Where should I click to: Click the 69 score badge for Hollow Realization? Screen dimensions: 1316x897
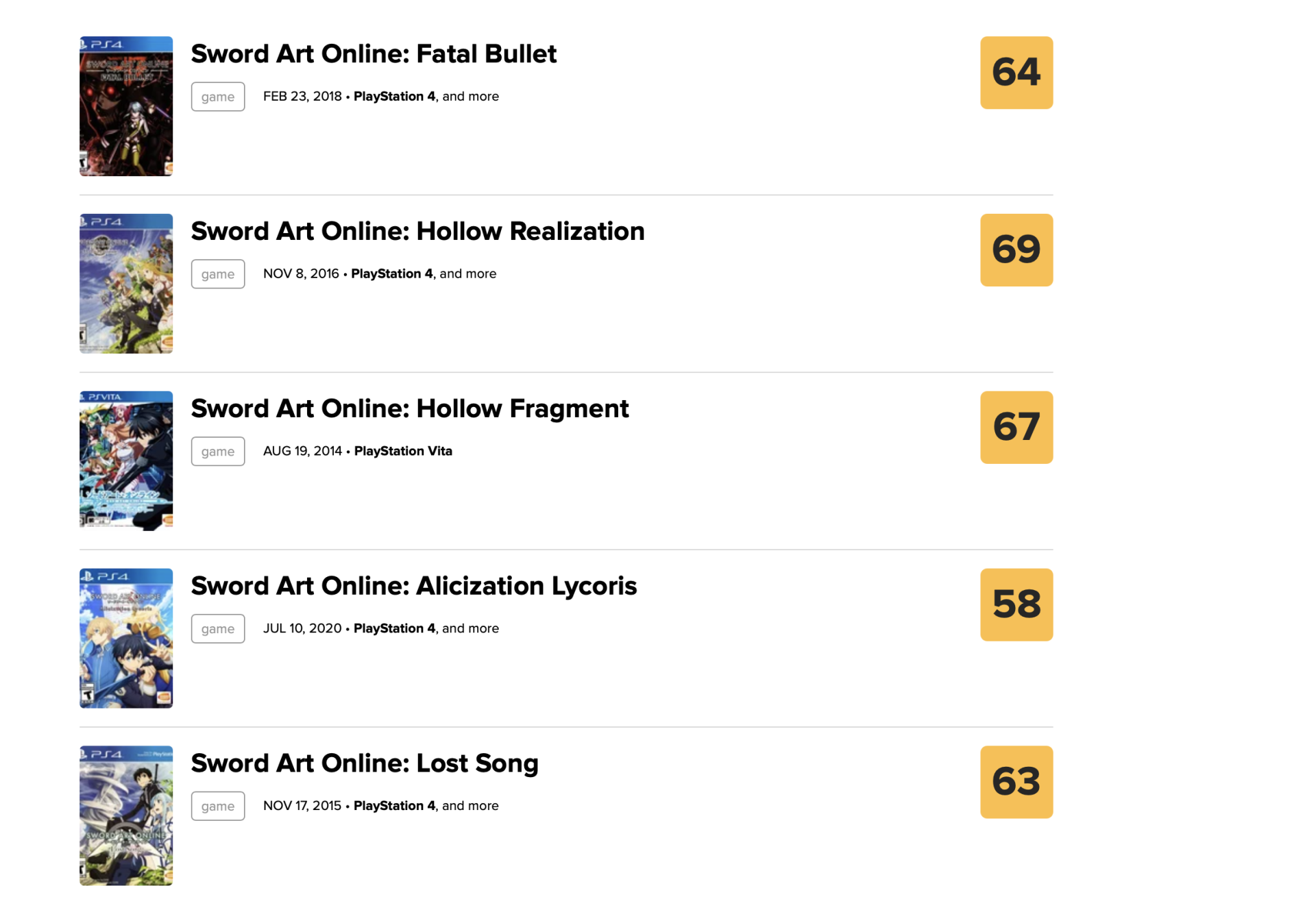(1016, 250)
